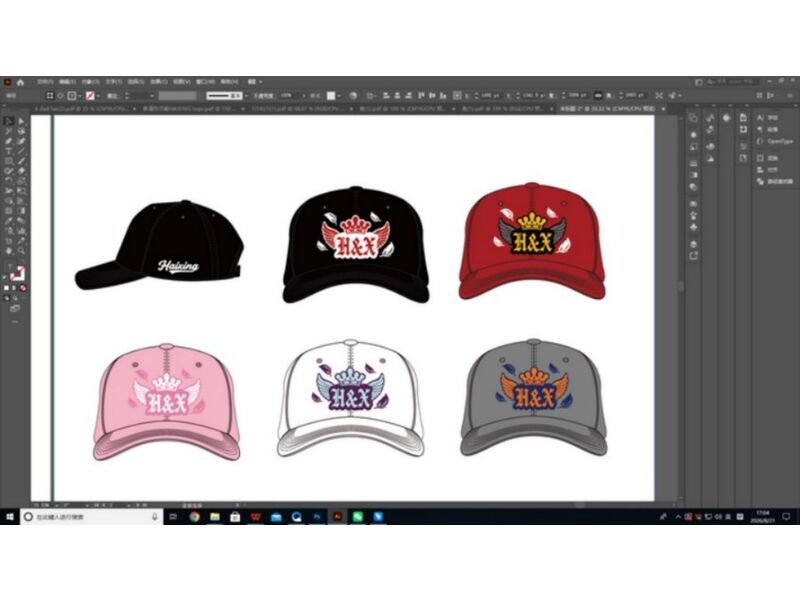800x600 pixels.
Task: Pick the Eyedropper tool
Action: 9,221
